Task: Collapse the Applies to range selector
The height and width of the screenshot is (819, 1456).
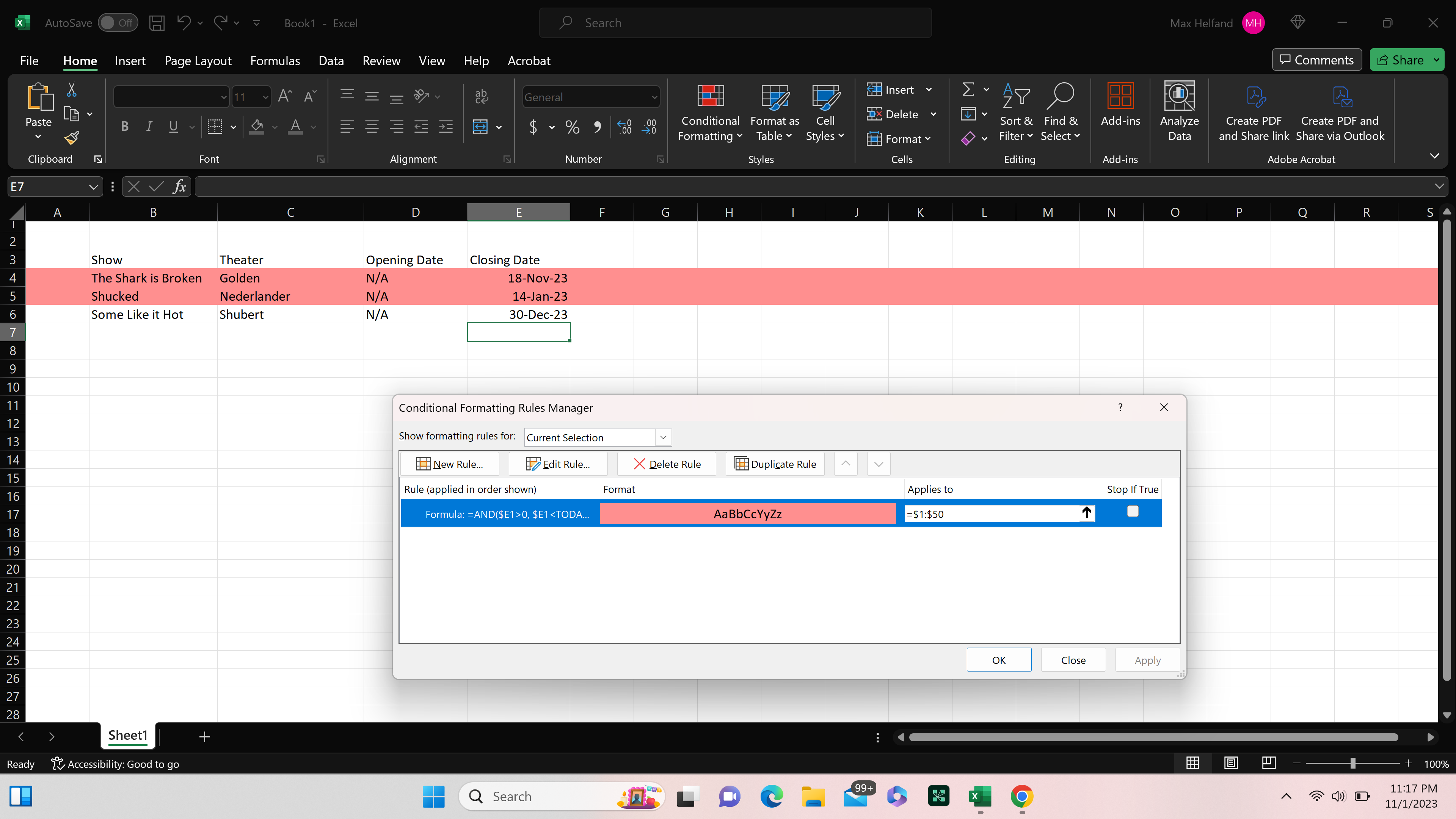Action: [x=1086, y=513]
